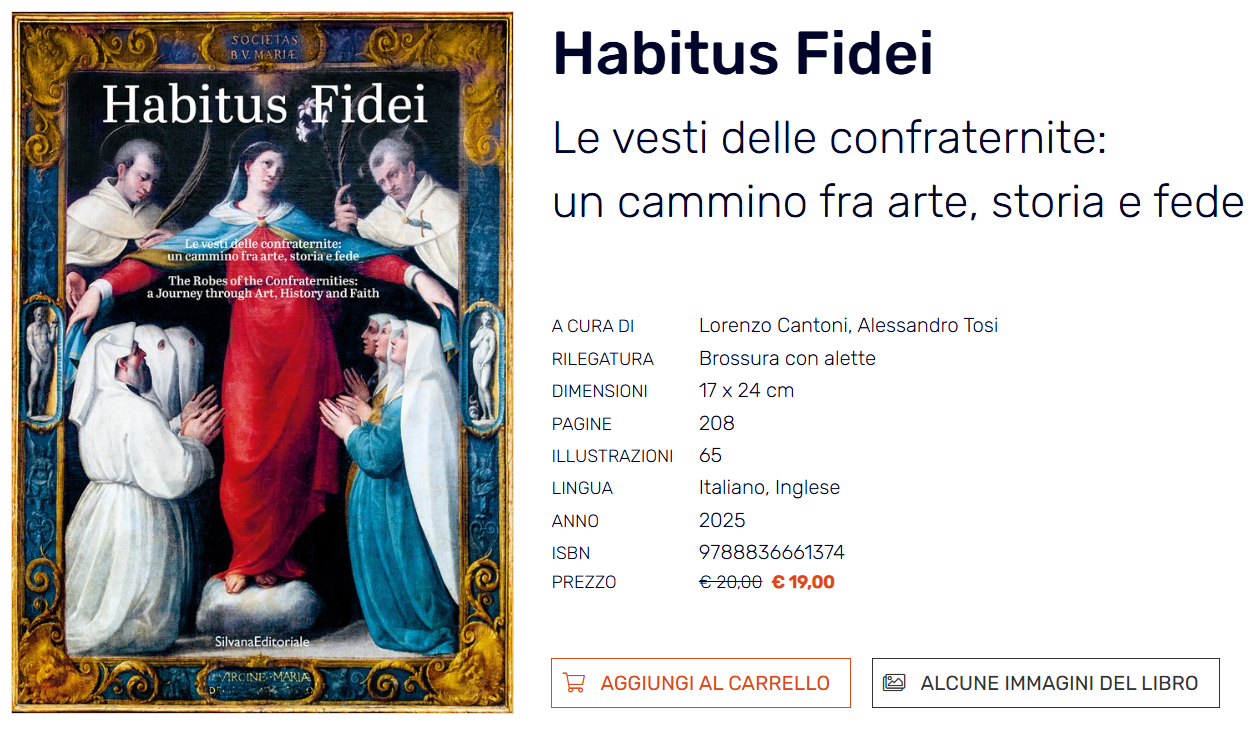Click the 'A CURA DI' label

point(593,326)
